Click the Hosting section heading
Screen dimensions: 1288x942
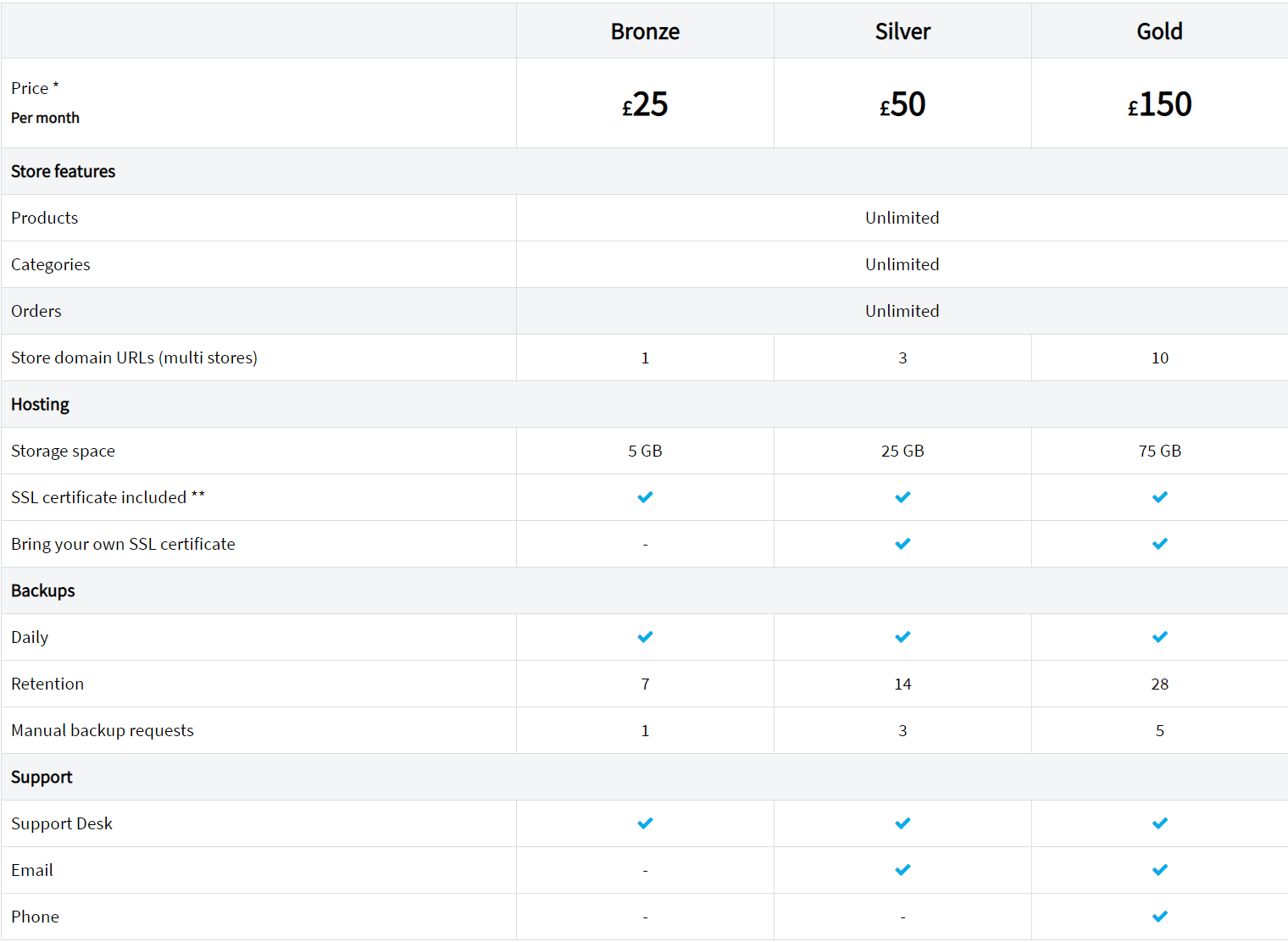click(41, 404)
